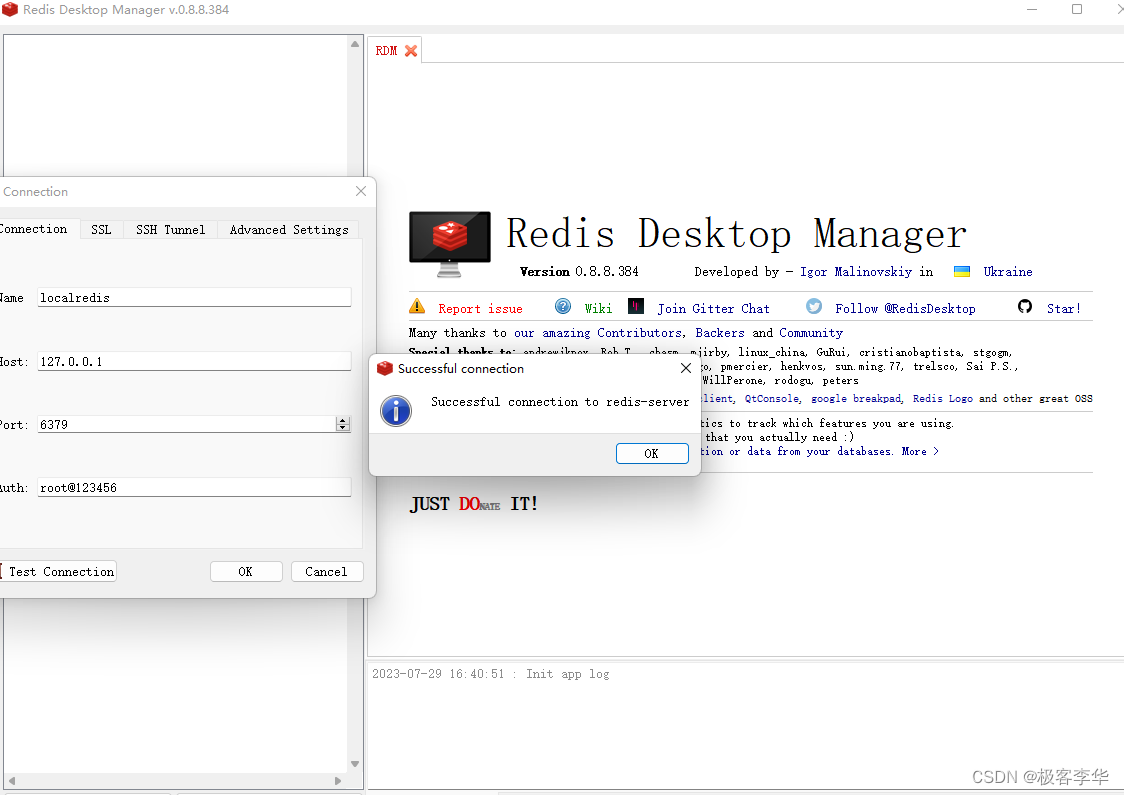1124x795 pixels.
Task: Click the Wiki question mark icon
Action: point(563,307)
